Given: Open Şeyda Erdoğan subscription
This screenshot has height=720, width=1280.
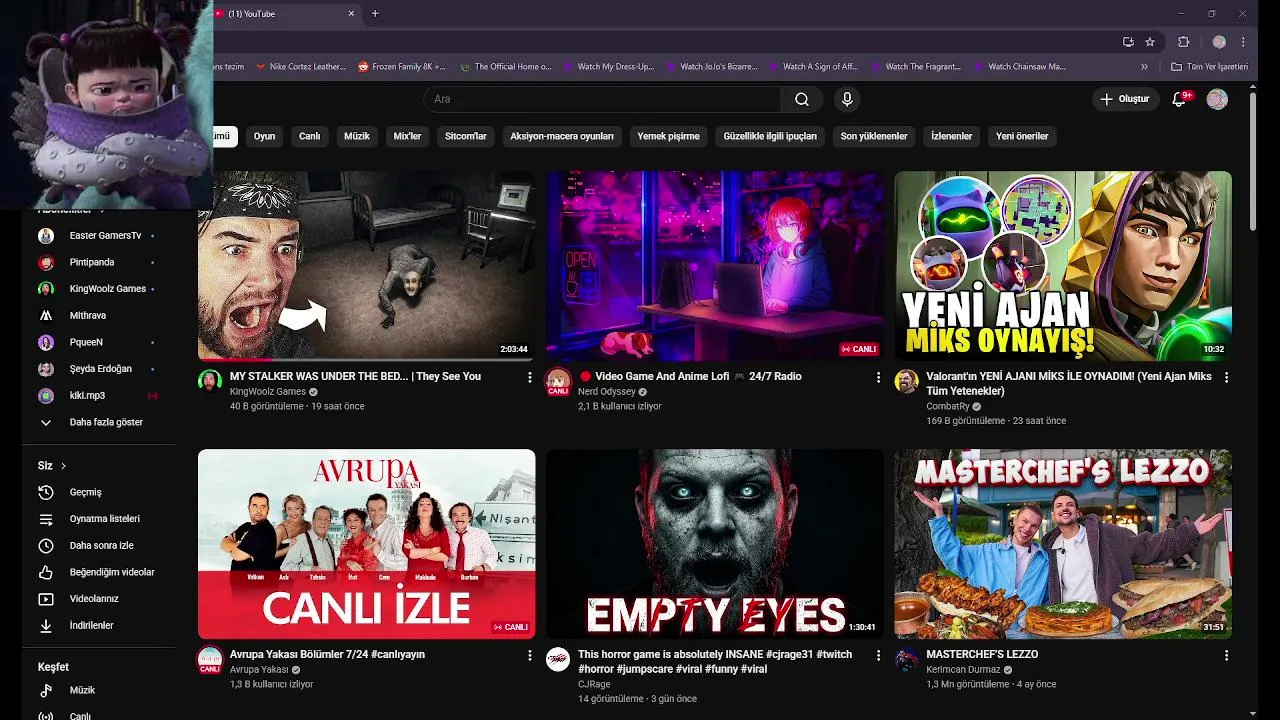Looking at the screenshot, I should click(x=98, y=369).
